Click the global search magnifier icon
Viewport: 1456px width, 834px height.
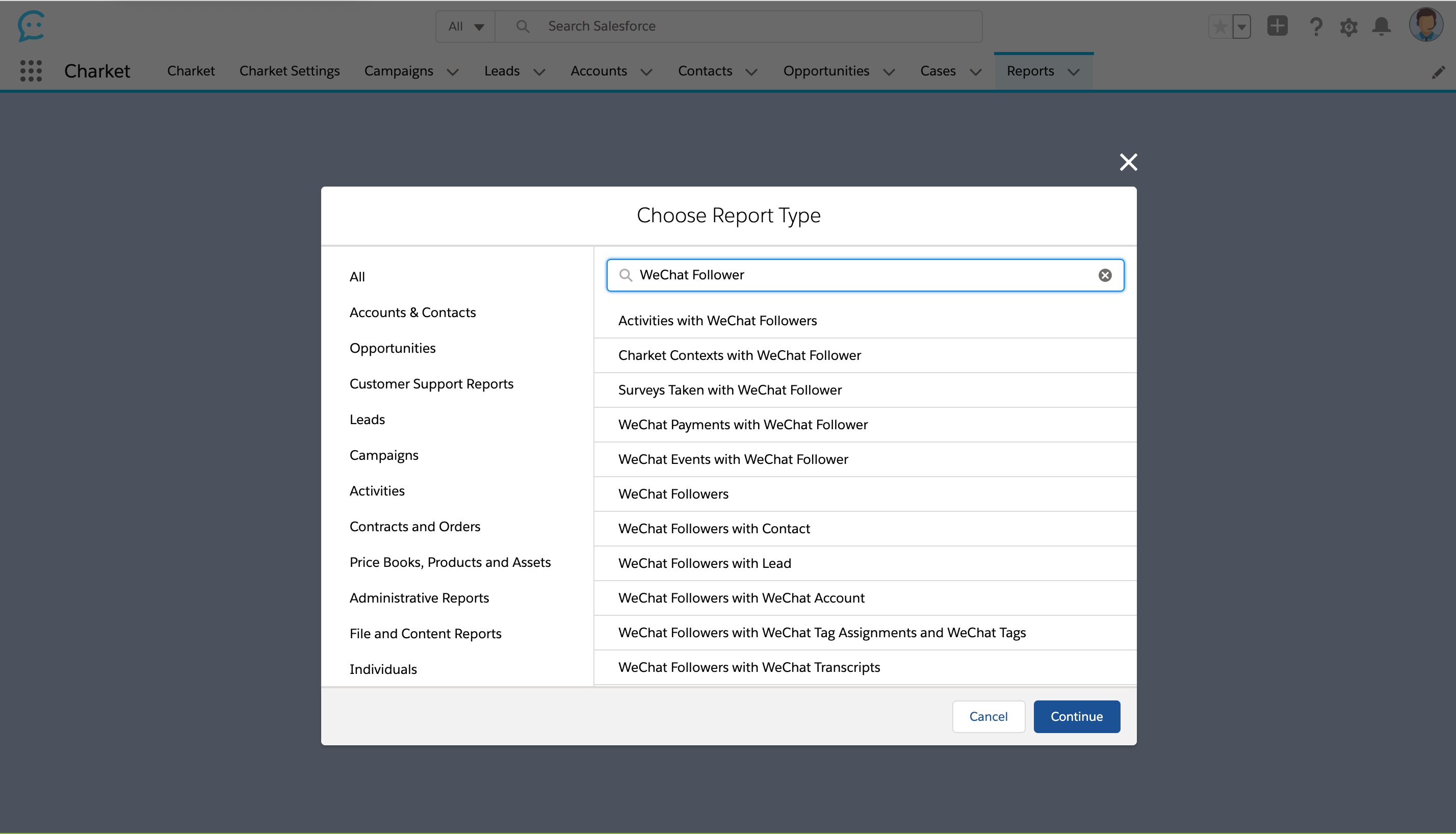(x=523, y=27)
